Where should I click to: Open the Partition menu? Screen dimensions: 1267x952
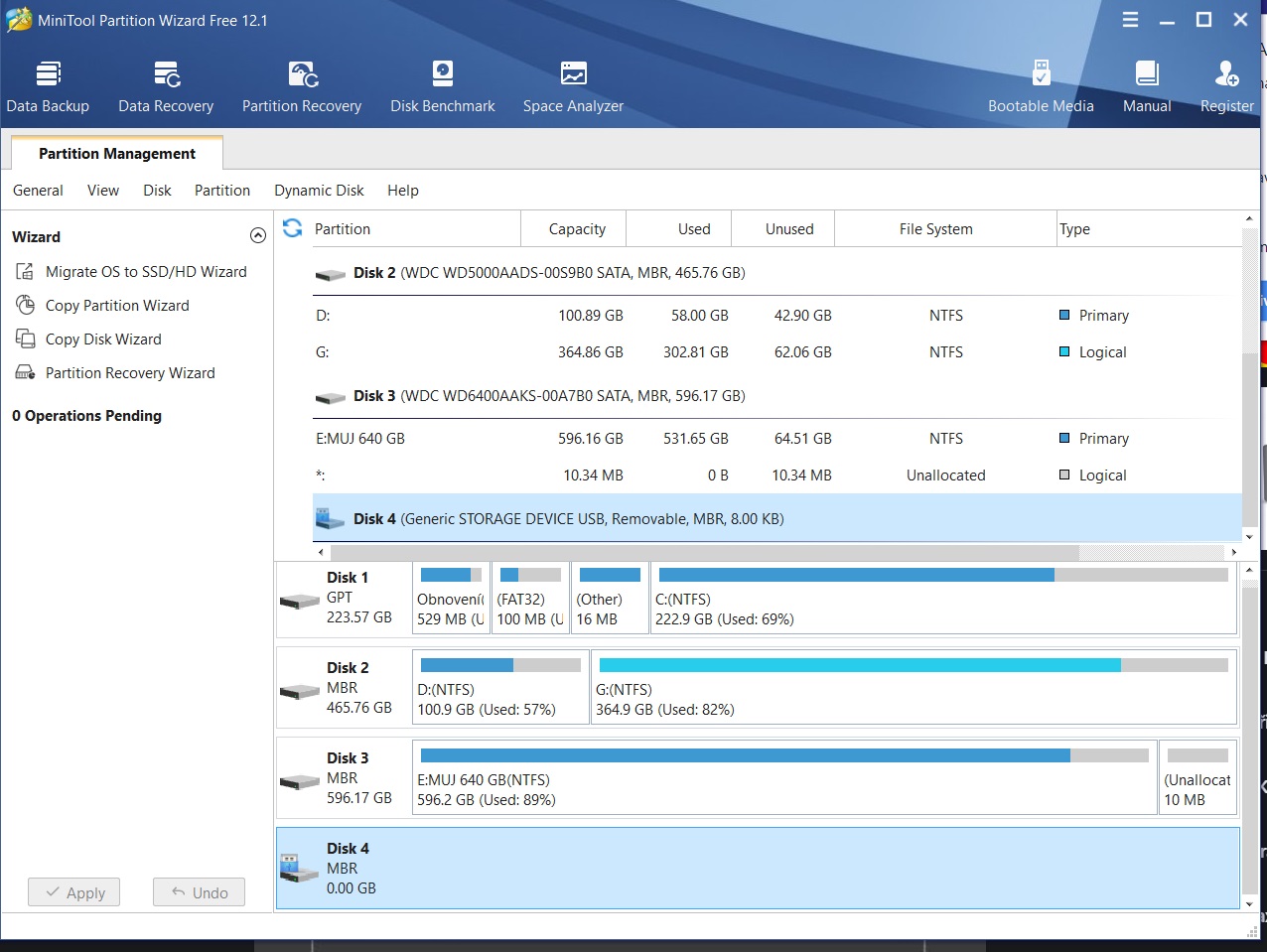point(221,191)
